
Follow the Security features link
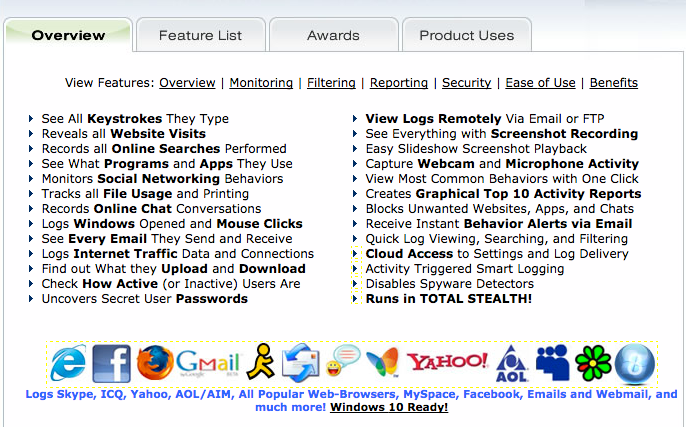[466, 83]
